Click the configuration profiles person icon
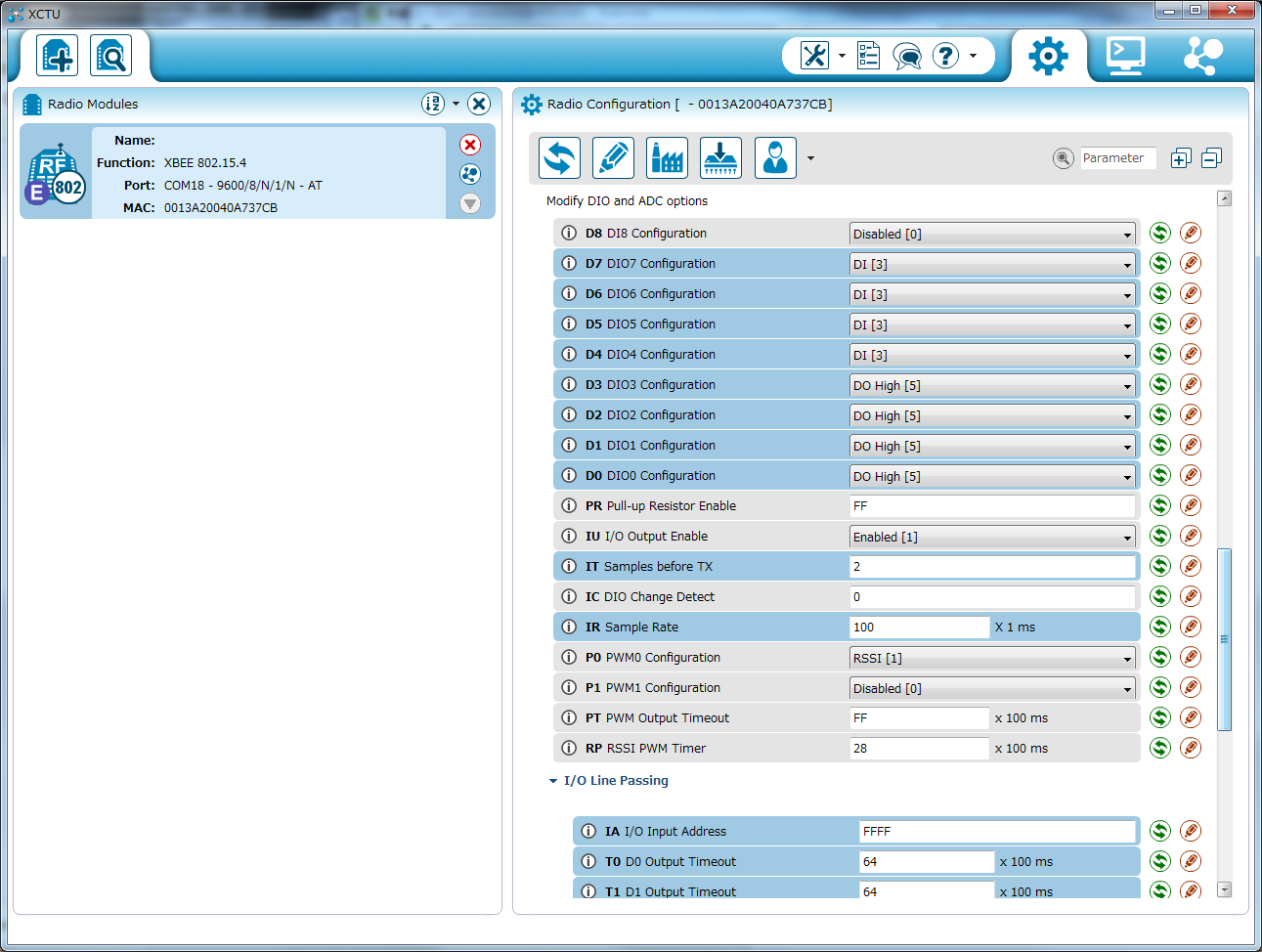The height and width of the screenshot is (952, 1262). point(775,157)
